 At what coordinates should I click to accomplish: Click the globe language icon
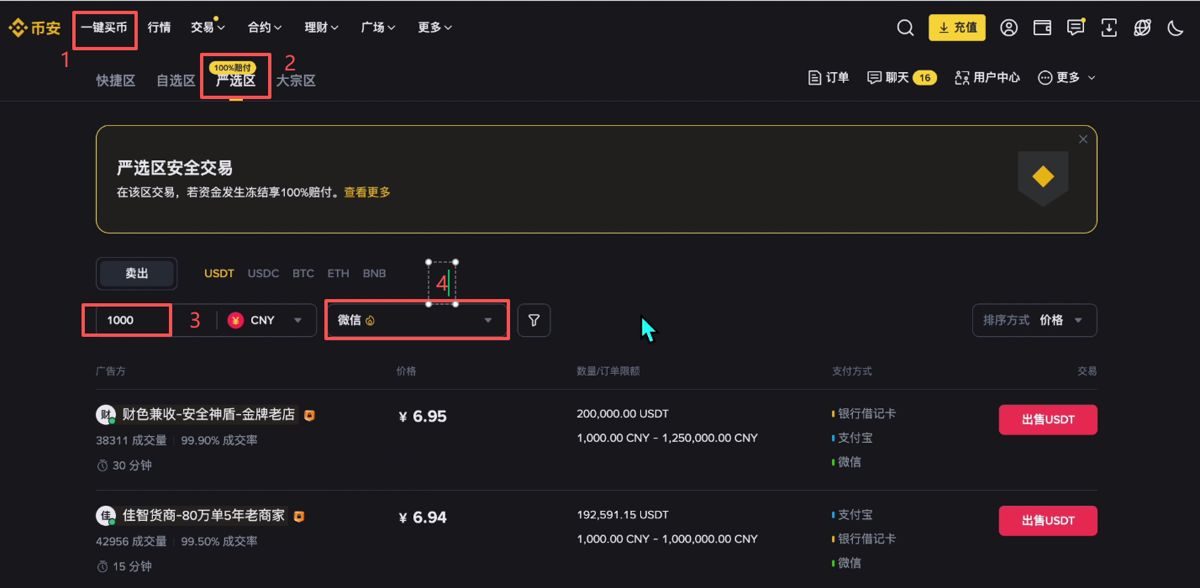(1141, 28)
